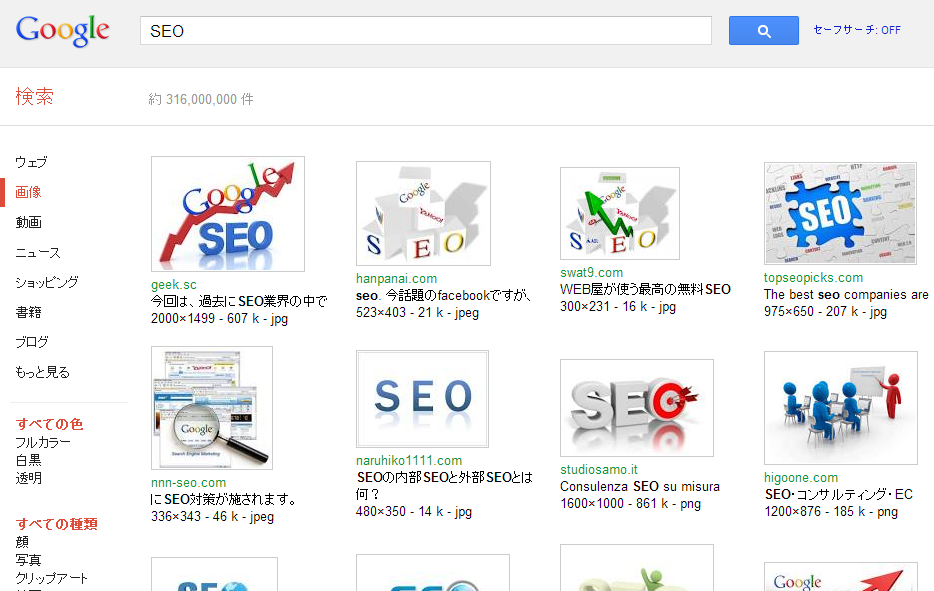Open the blue SEO puzzle piece image

pos(840,213)
